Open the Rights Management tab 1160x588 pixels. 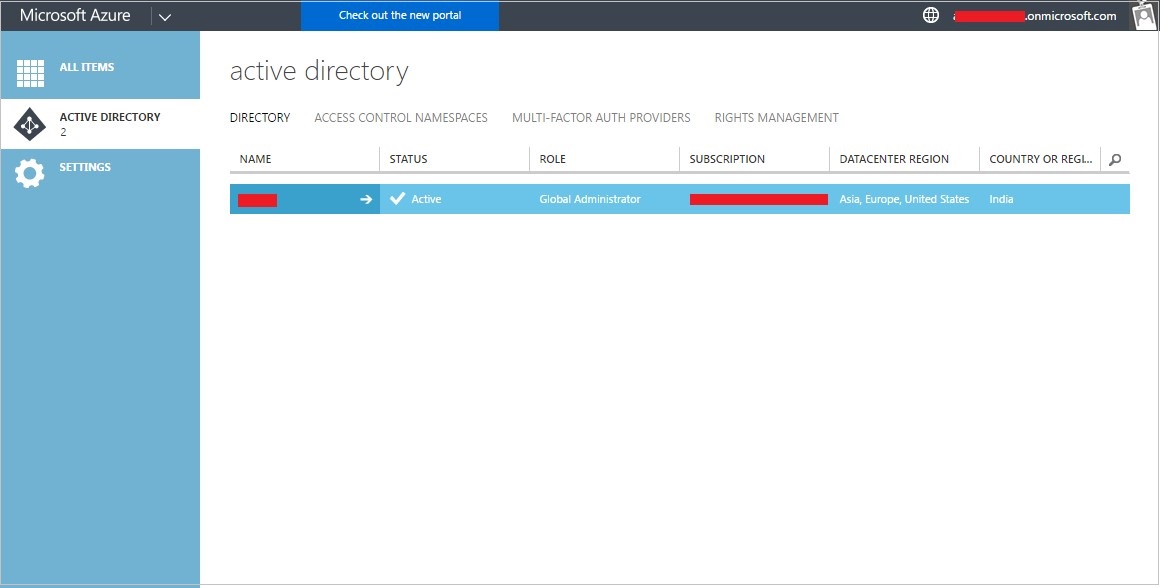click(776, 118)
